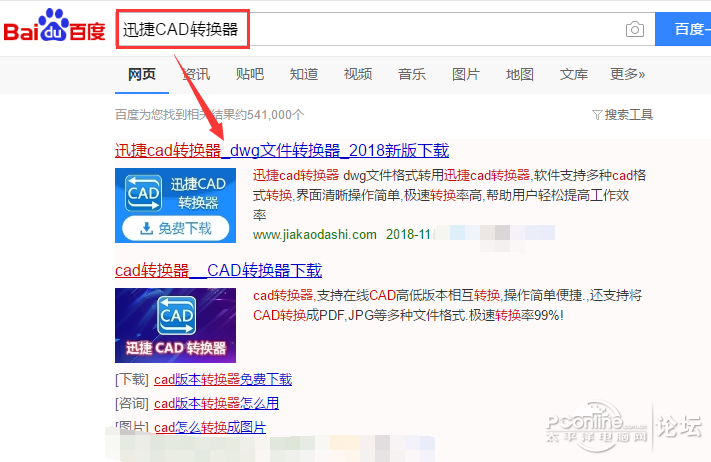
Task: Switch to the 文库 tab
Action: [574, 74]
